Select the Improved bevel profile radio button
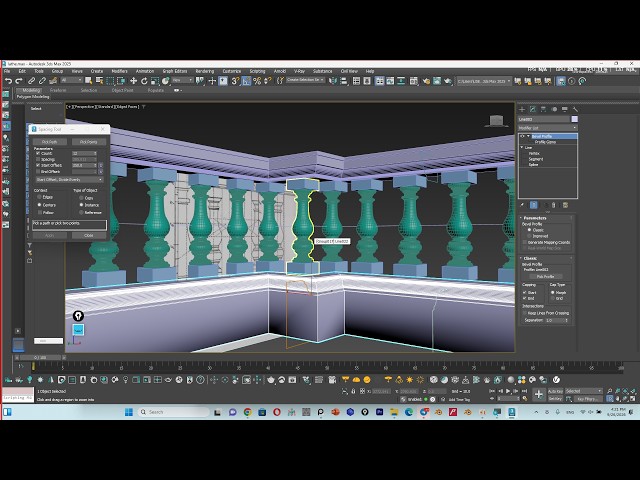The height and width of the screenshot is (480, 640). point(529,236)
